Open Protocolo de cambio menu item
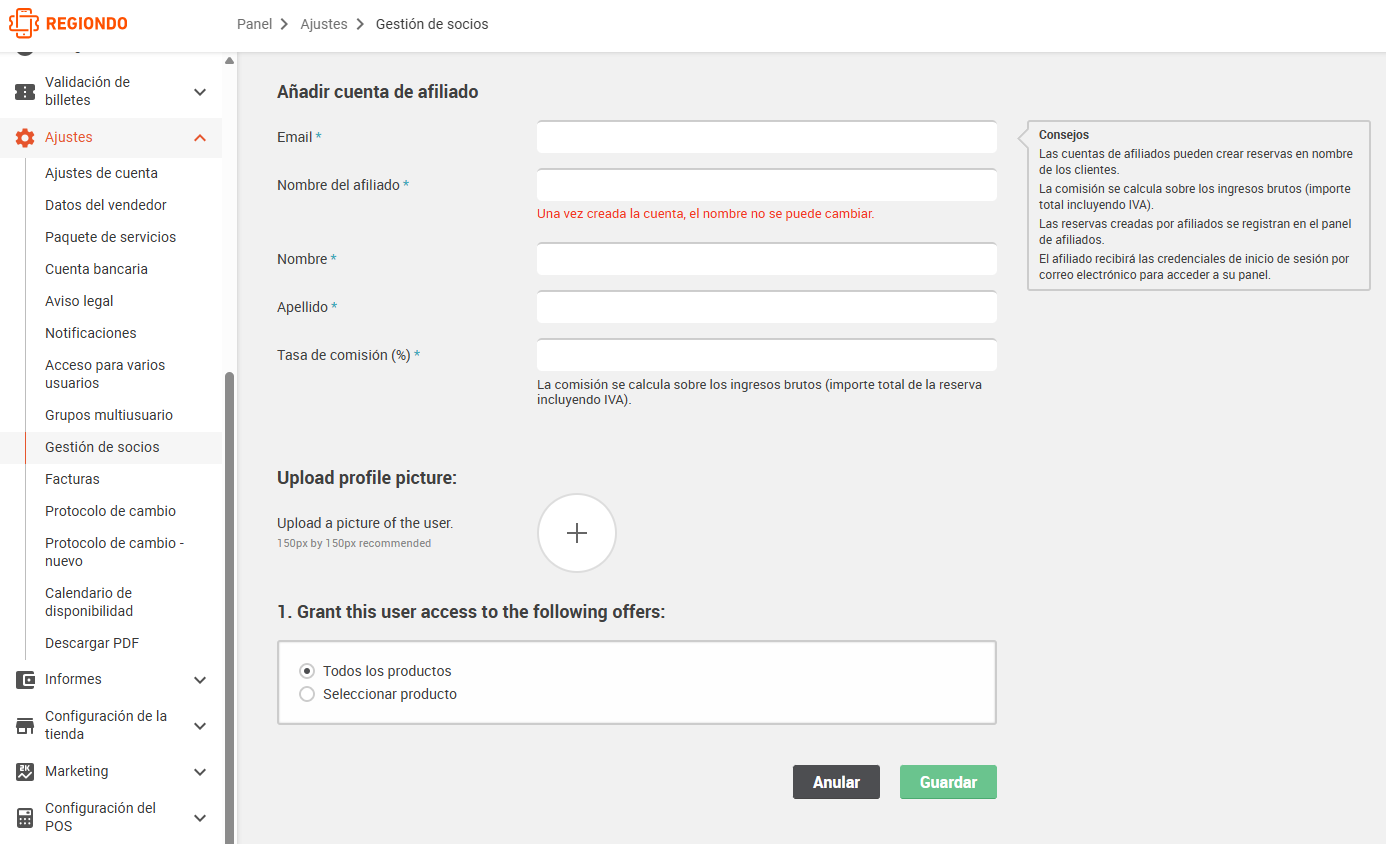This screenshot has height=844, width=1386. point(110,511)
